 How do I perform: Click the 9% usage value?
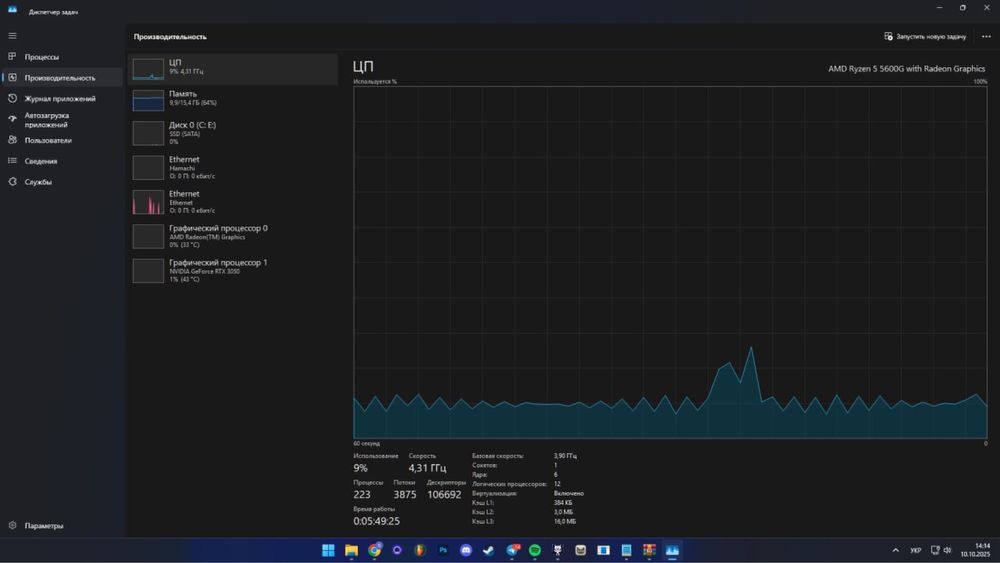click(360, 468)
